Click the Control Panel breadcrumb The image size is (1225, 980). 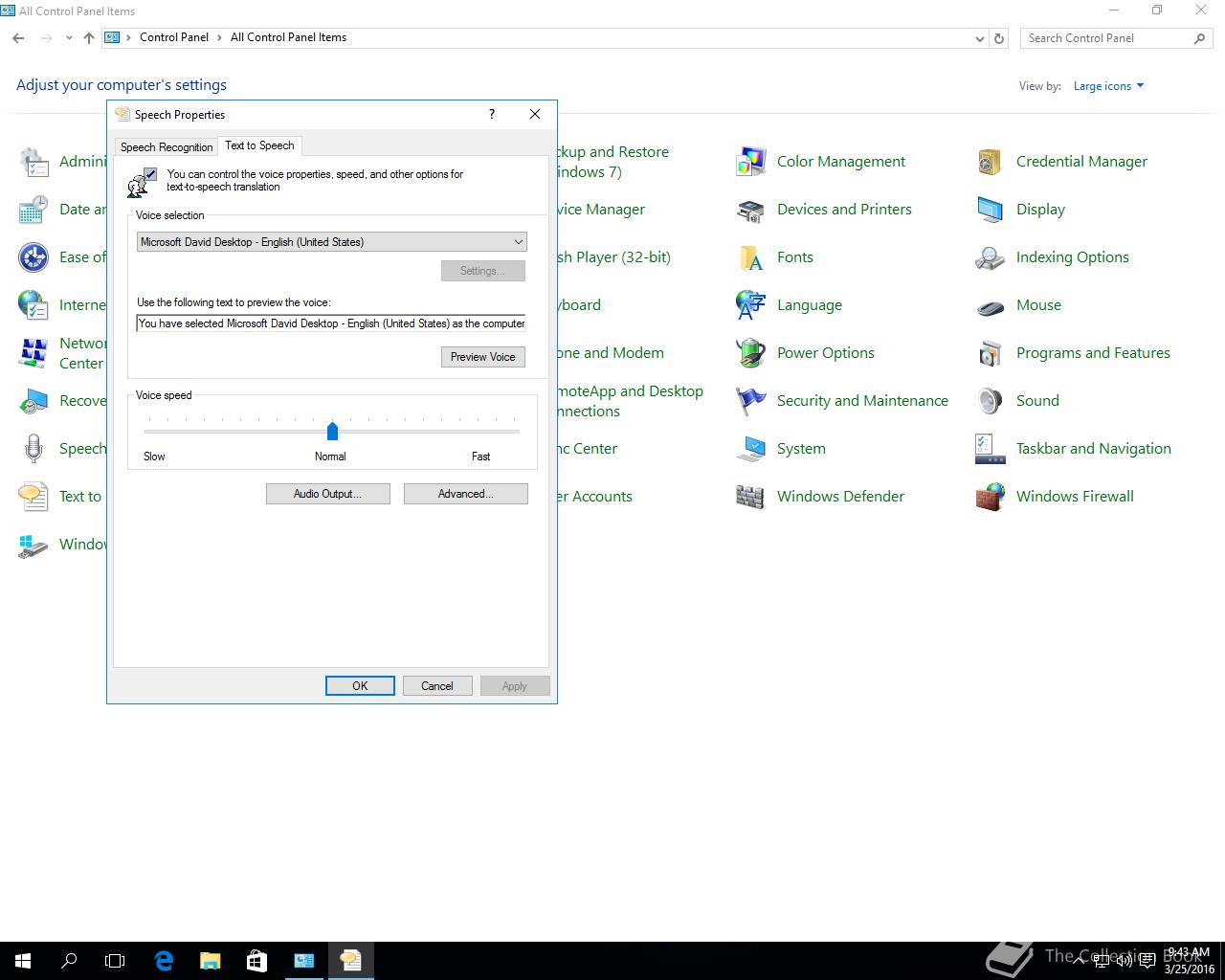(174, 37)
